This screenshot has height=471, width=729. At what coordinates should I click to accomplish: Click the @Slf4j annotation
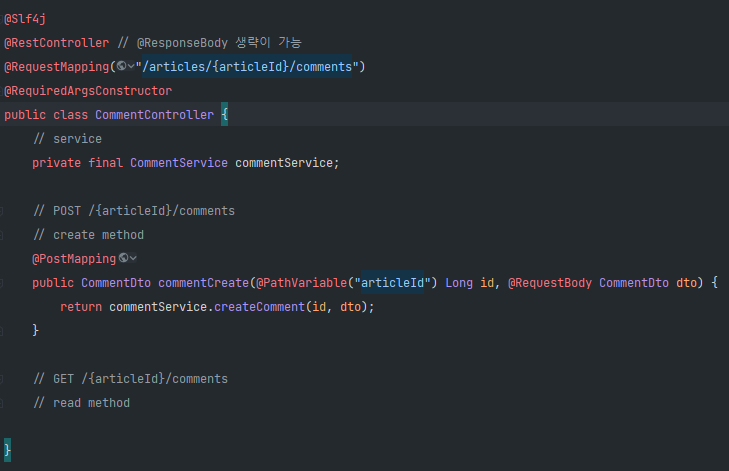tap(25, 19)
